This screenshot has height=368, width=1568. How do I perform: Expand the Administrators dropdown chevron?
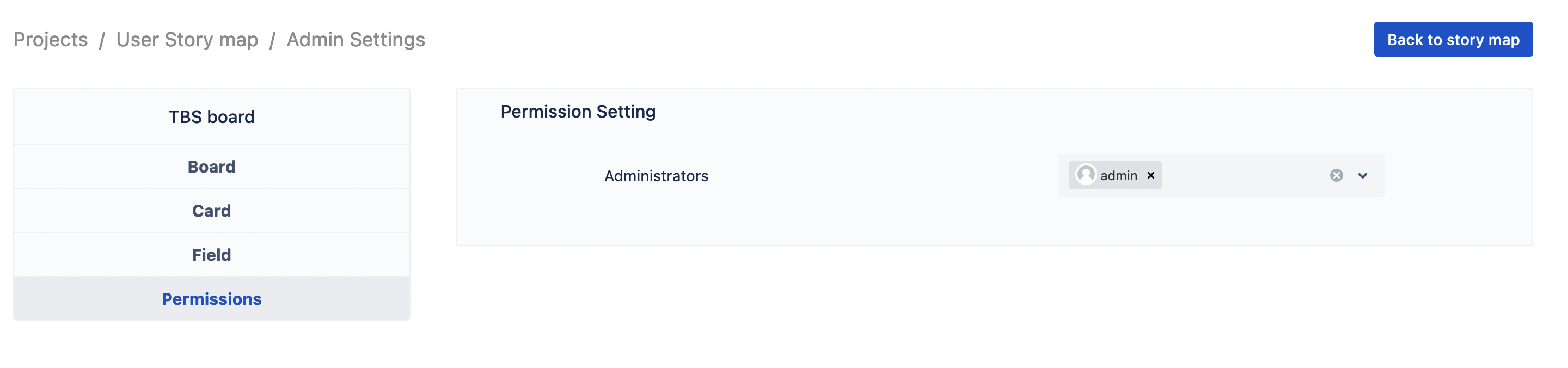(x=1362, y=176)
